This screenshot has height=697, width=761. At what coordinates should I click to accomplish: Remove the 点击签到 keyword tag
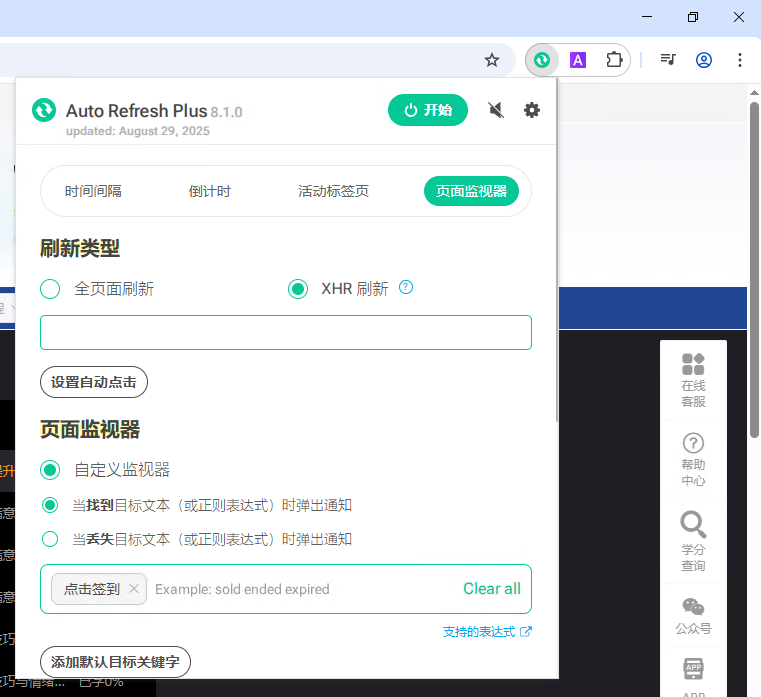134,589
